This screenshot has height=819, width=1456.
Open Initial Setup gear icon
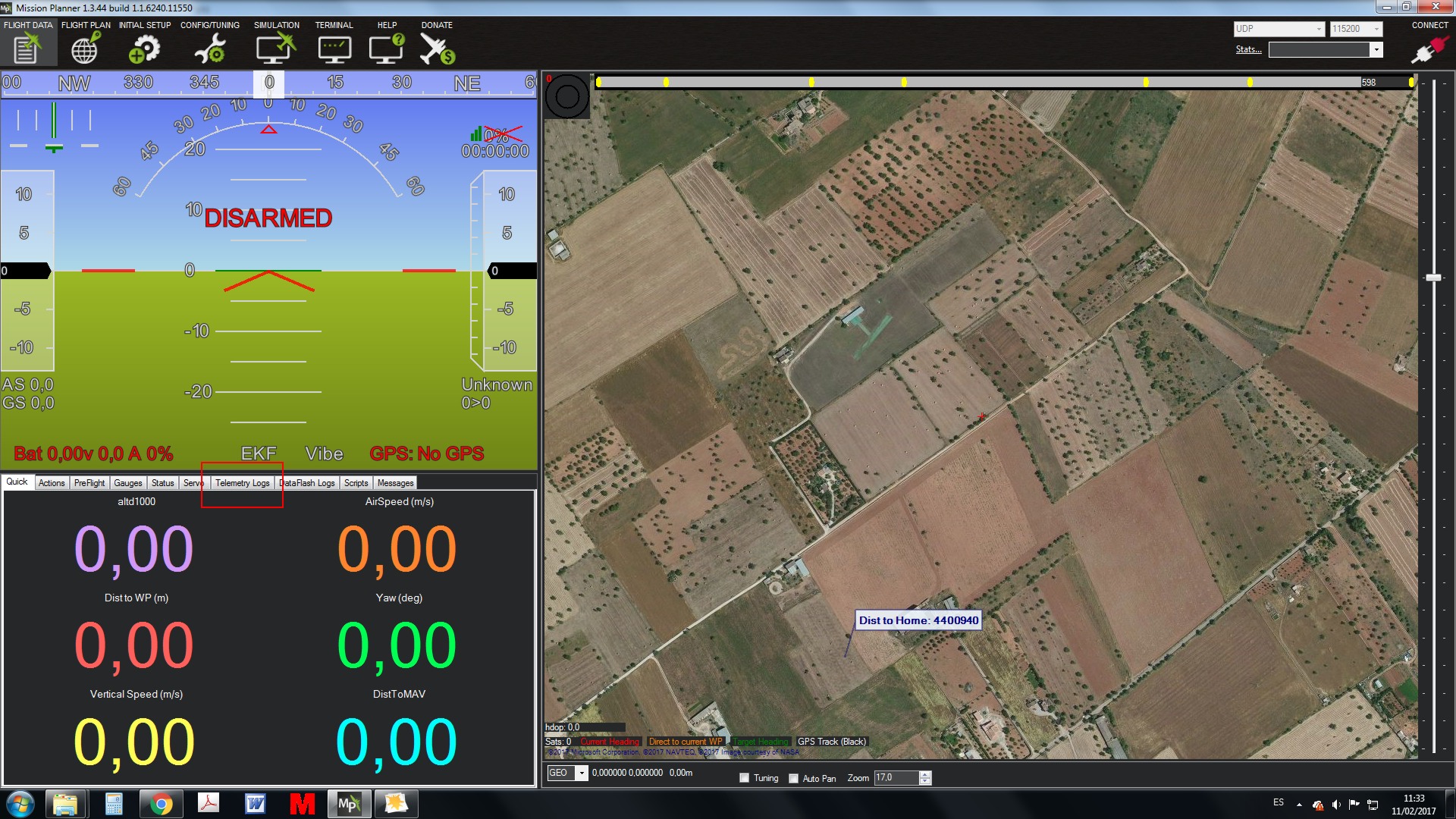[x=144, y=49]
